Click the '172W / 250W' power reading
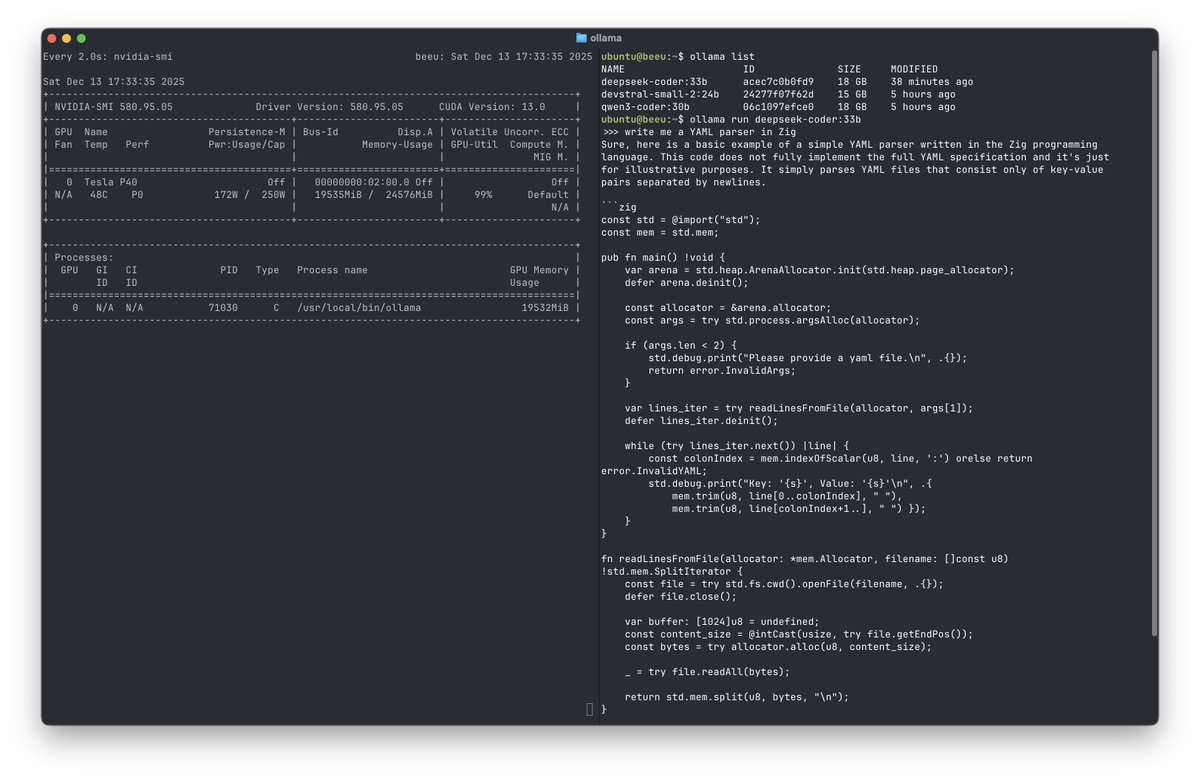 point(250,195)
